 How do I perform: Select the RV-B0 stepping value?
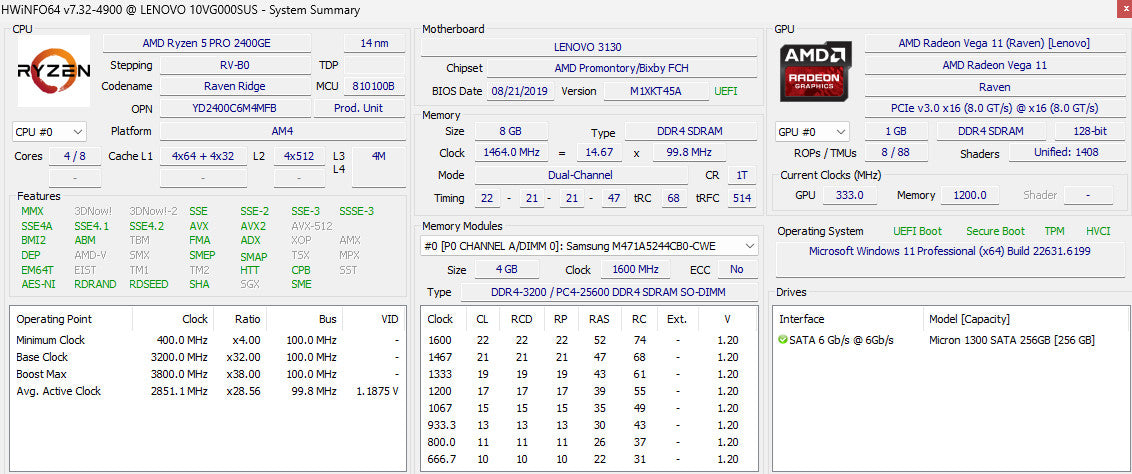tap(235, 65)
